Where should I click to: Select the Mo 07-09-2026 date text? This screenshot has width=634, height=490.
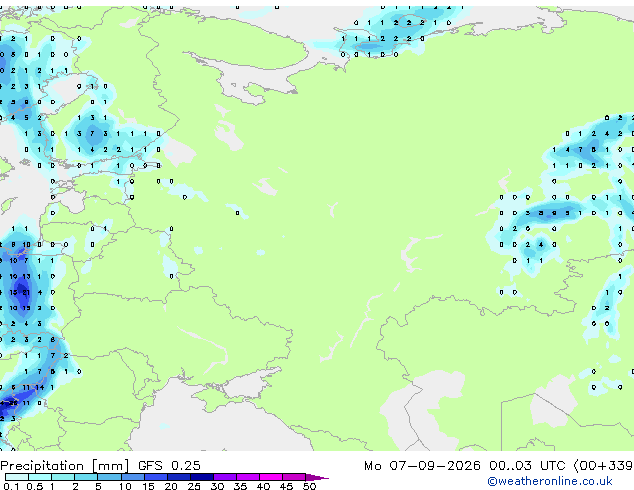422,466
